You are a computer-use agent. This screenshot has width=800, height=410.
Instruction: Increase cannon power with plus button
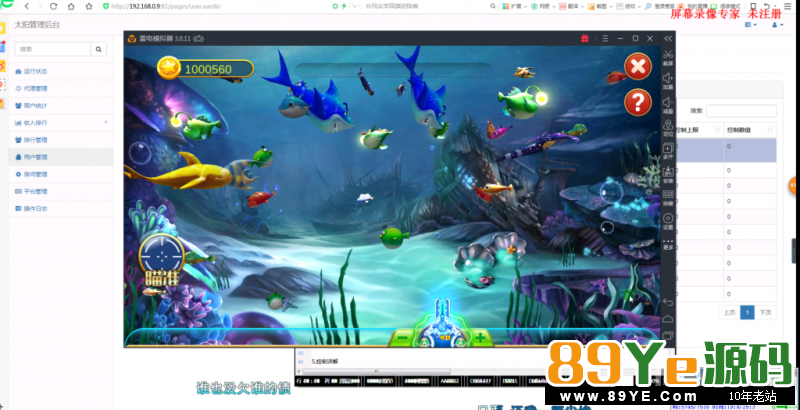480,338
